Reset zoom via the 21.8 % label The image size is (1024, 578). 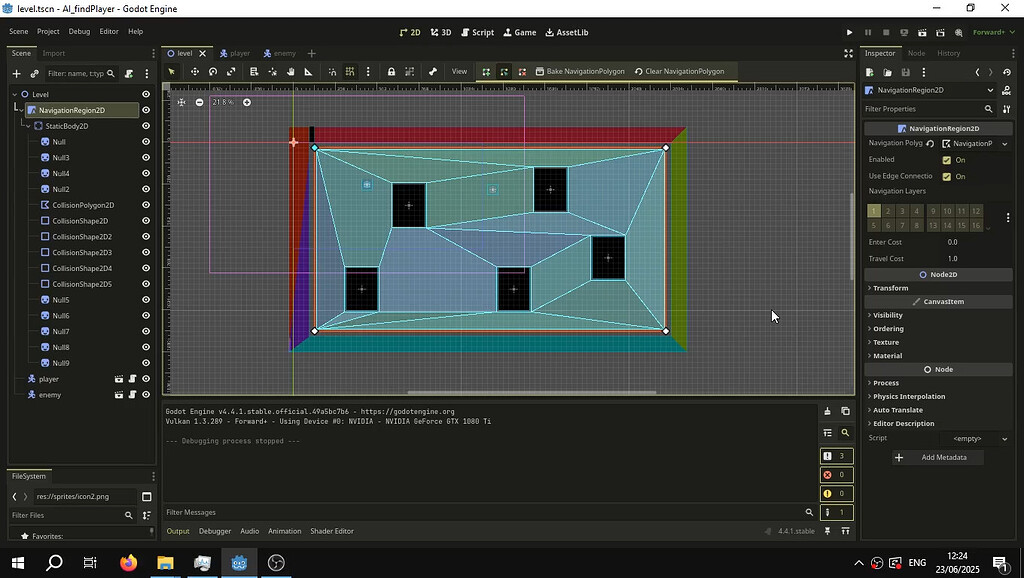[223, 102]
